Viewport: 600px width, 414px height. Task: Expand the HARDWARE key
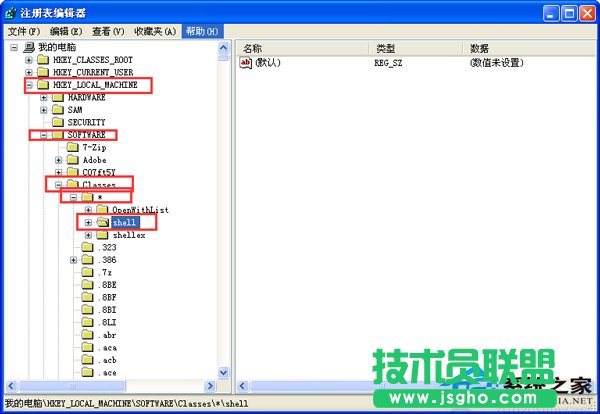pyautogui.click(x=44, y=98)
